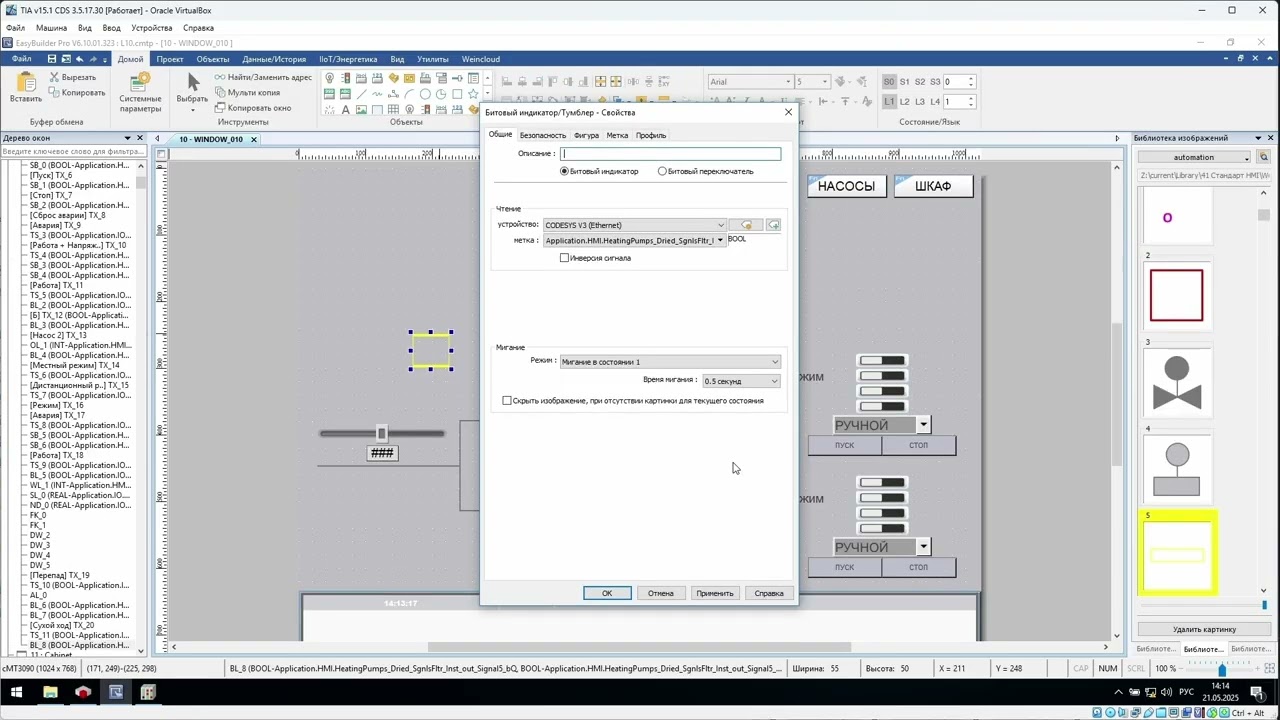Click the zoom slider in status bar
This screenshot has height=720, width=1280.
(1222, 668)
